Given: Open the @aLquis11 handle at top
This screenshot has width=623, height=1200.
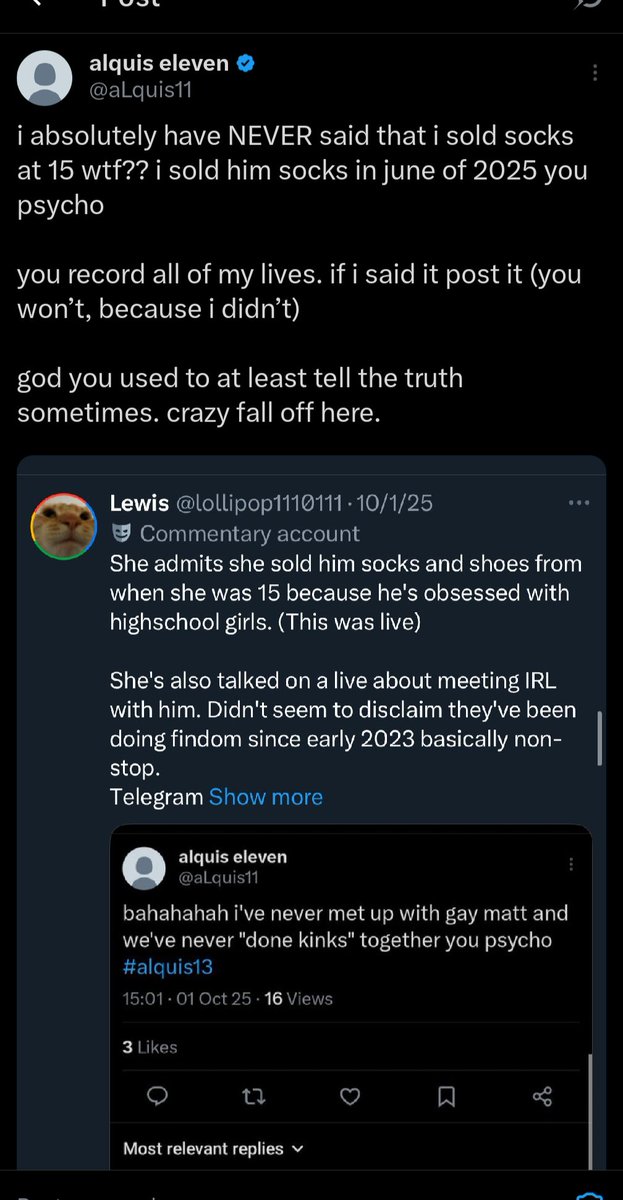Looking at the screenshot, I should click(140, 90).
